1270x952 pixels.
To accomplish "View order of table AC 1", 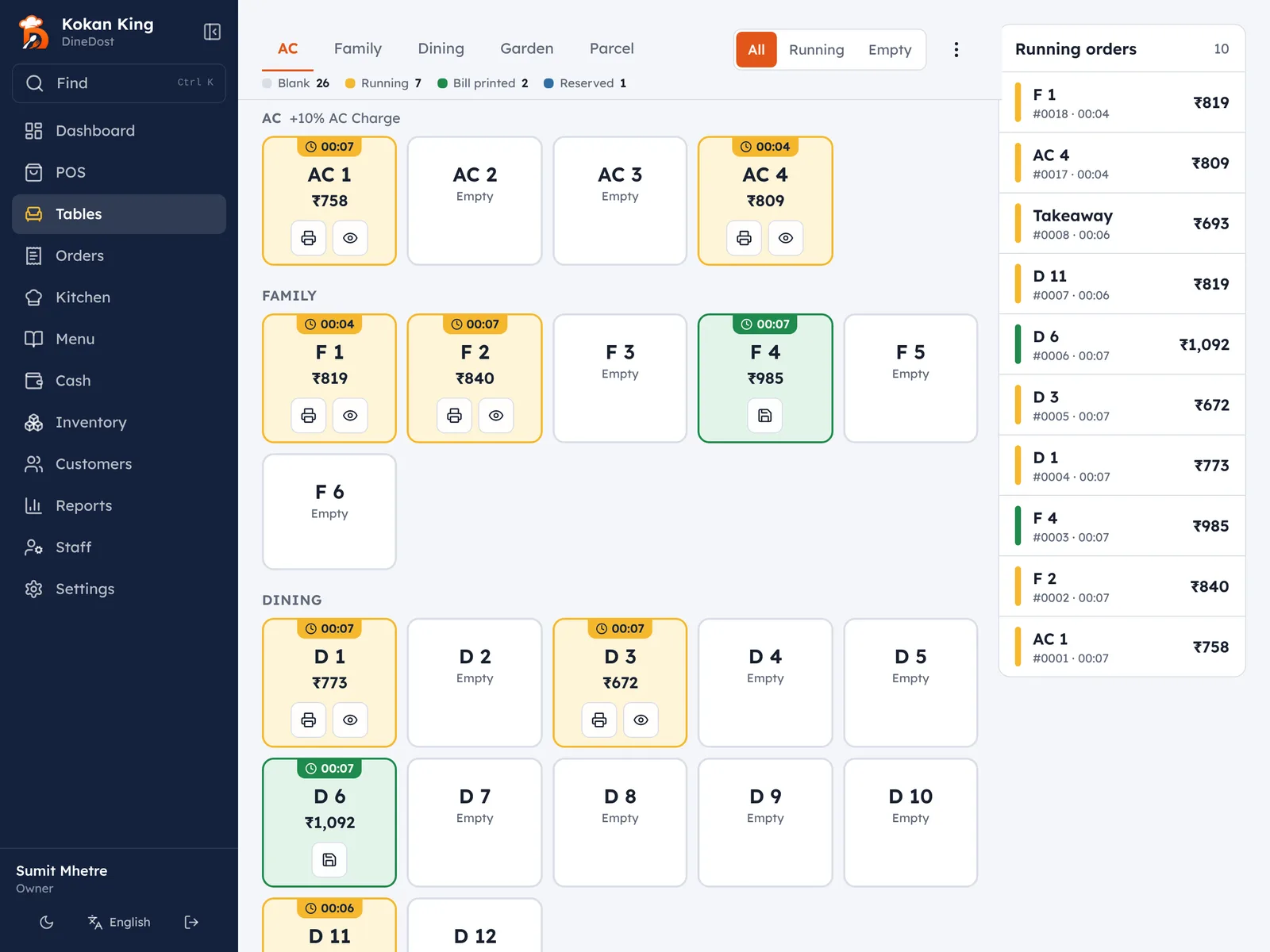I will click(x=350, y=238).
